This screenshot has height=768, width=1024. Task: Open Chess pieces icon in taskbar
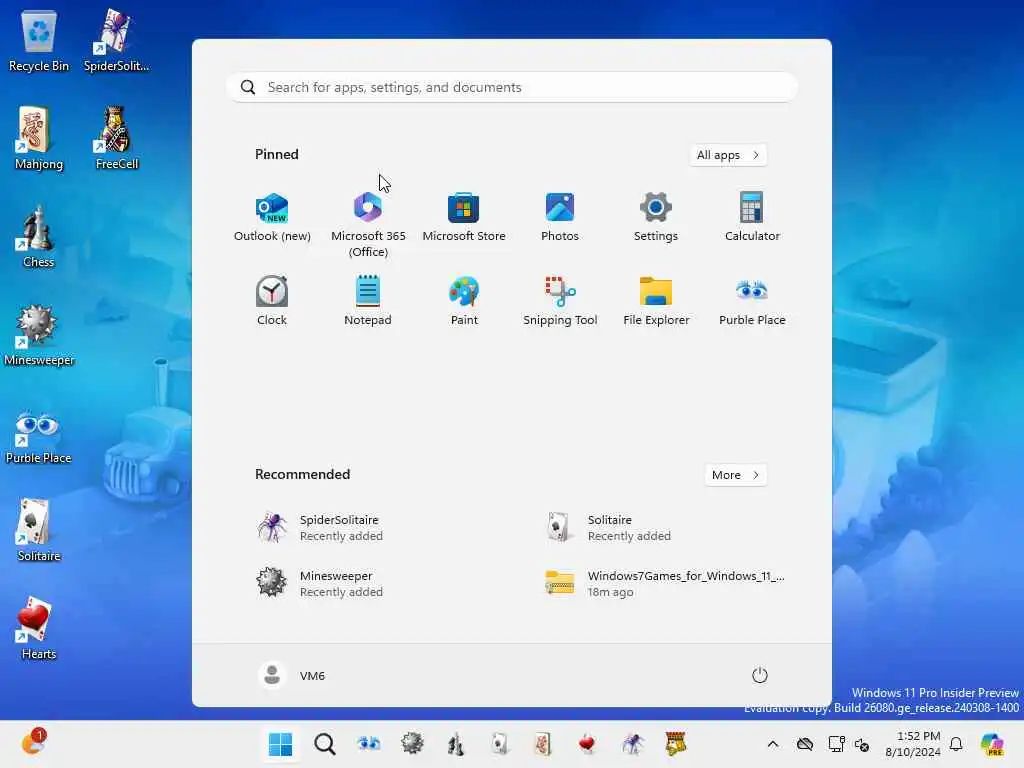(x=456, y=744)
